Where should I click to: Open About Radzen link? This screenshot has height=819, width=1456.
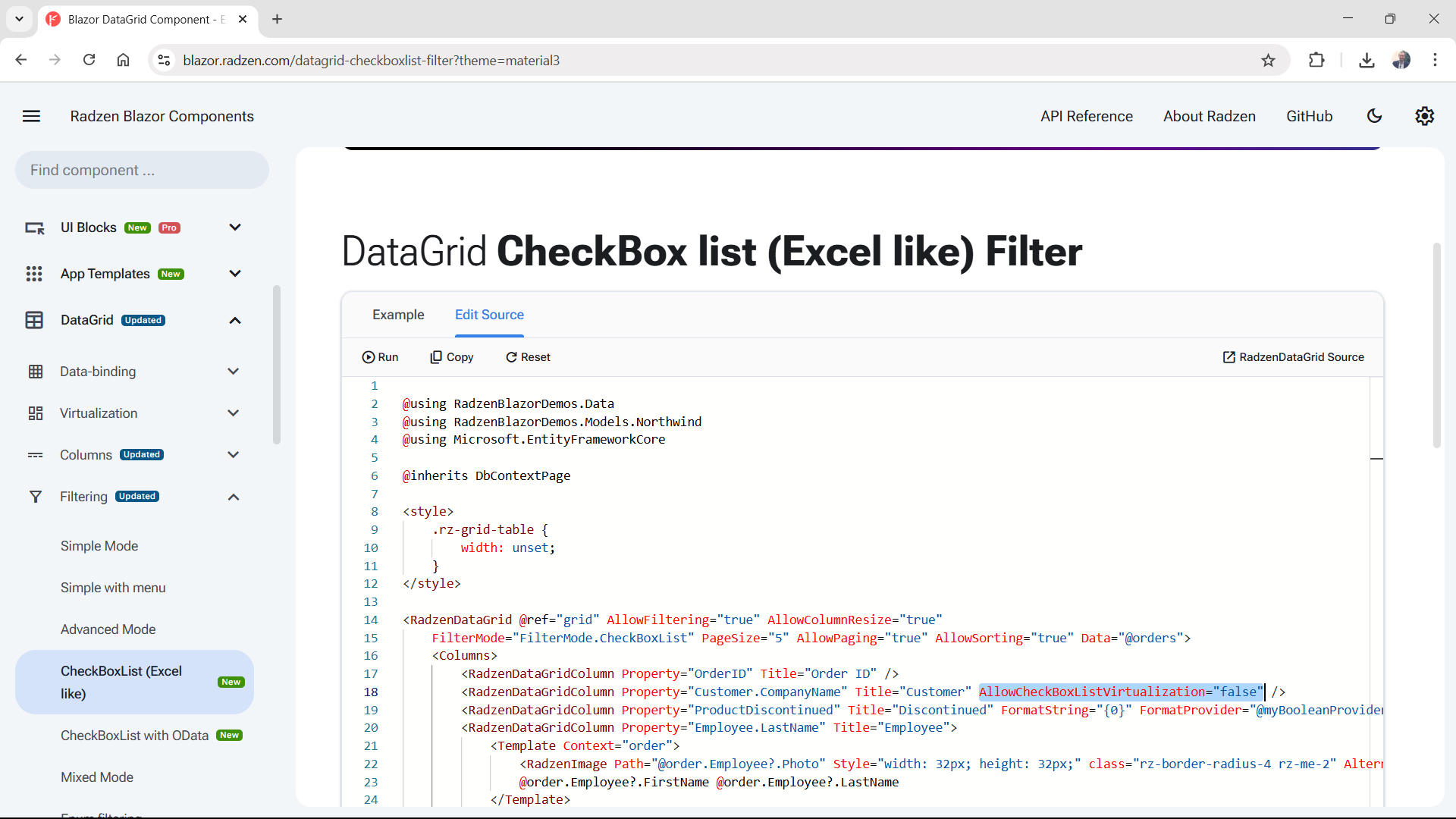click(1210, 116)
